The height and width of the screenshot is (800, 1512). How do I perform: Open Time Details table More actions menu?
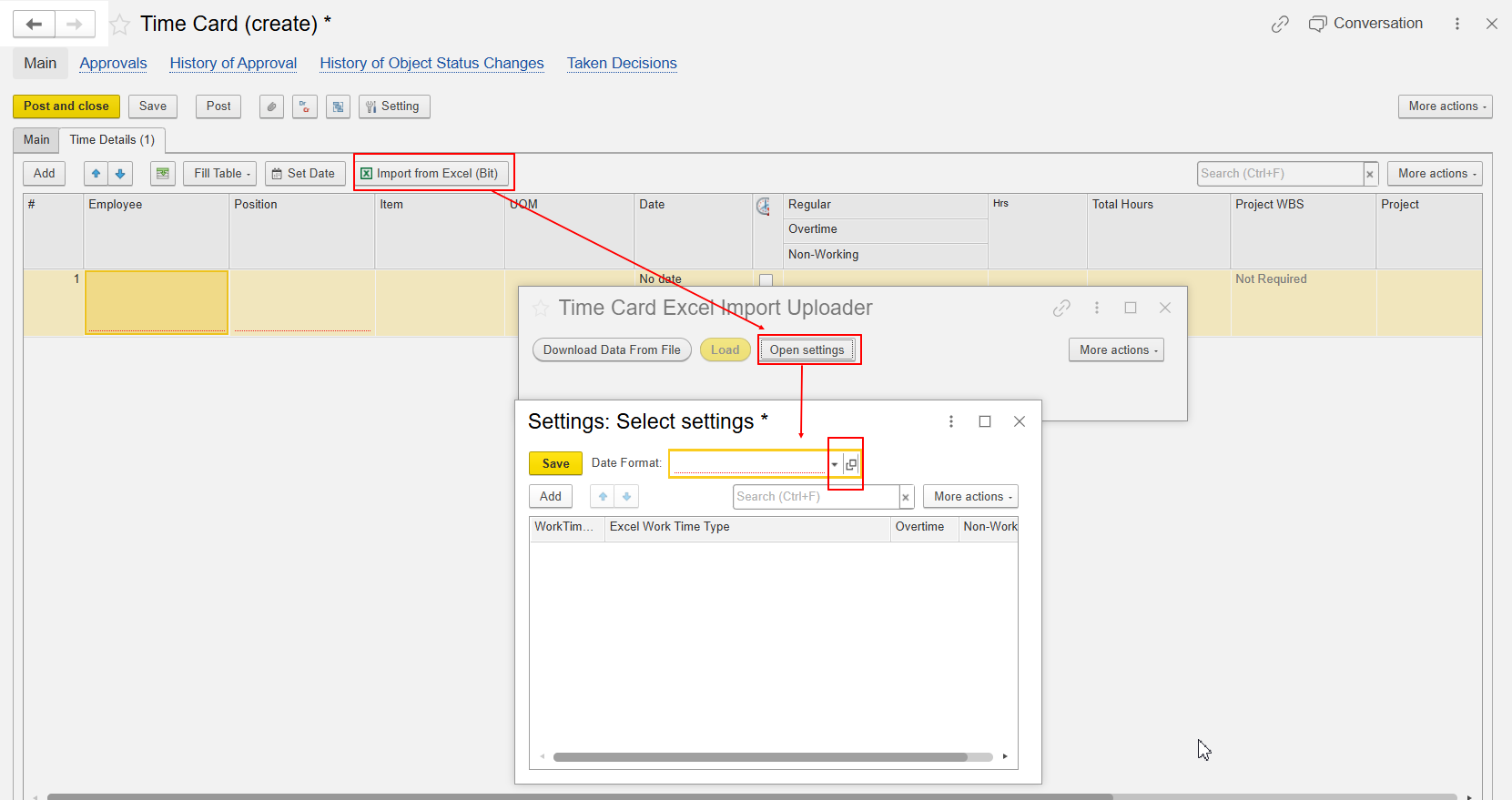(x=1436, y=174)
